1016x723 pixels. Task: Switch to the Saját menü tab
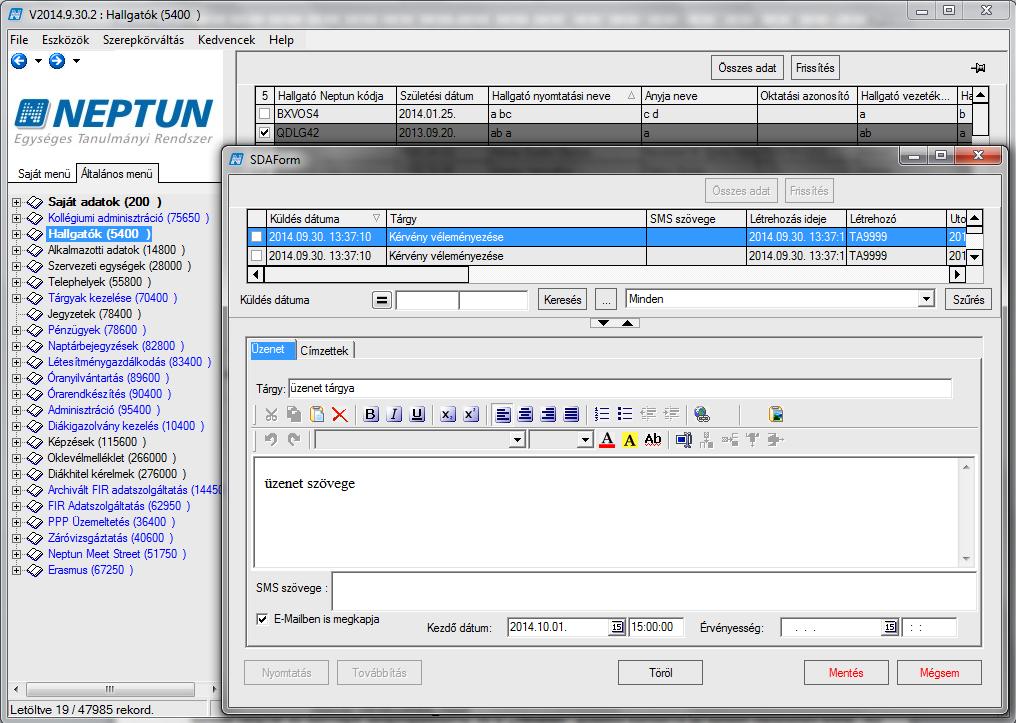pyautogui.click(x=43, y=174)
